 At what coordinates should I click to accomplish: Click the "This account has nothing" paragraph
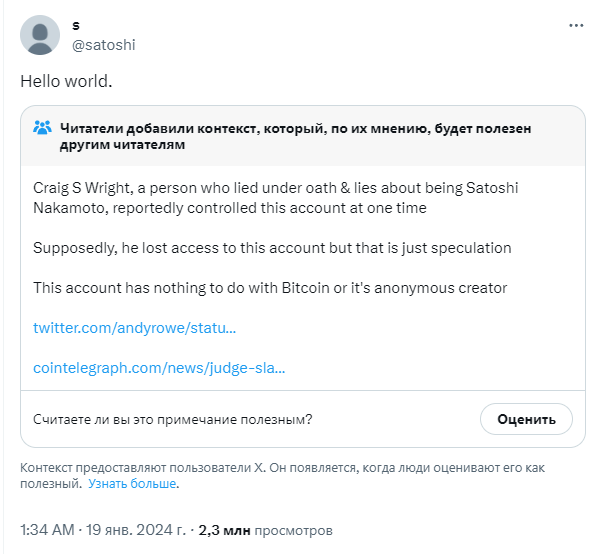click(270, 288)
